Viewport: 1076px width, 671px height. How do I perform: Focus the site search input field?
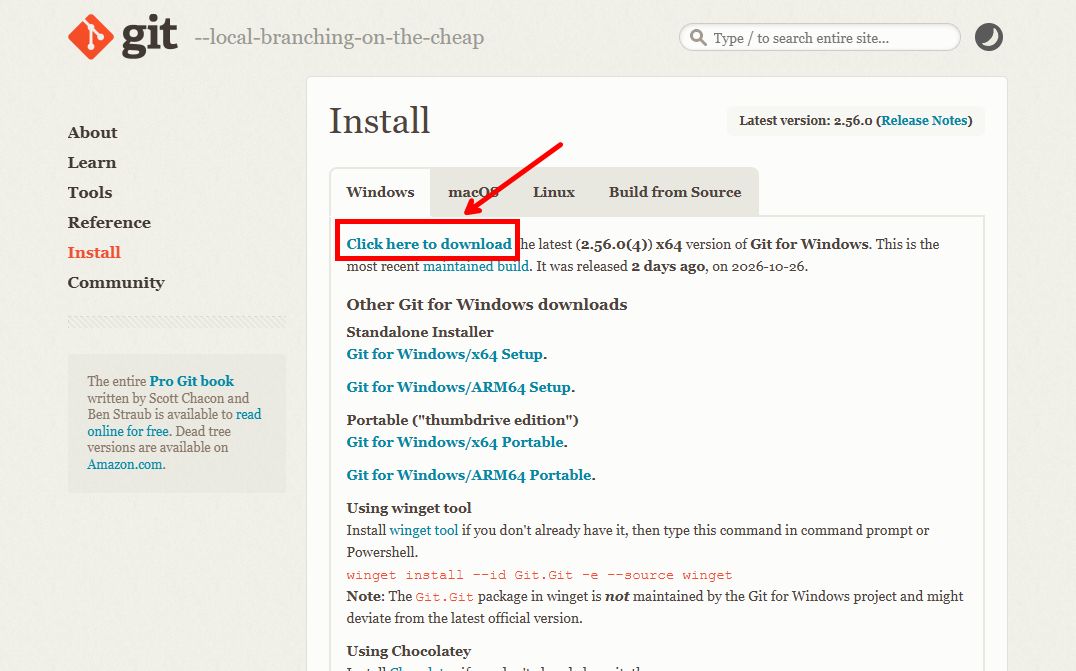[819, 37]
